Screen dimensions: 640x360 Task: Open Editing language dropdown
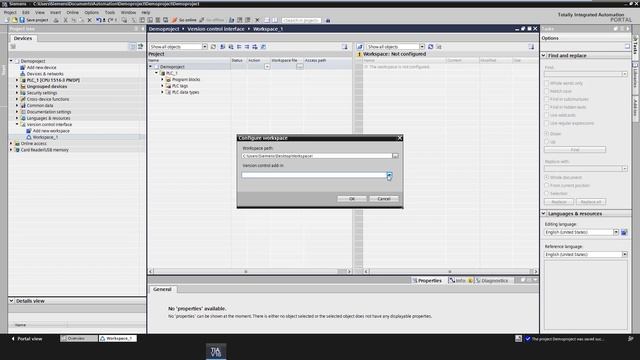click(616, 232)
